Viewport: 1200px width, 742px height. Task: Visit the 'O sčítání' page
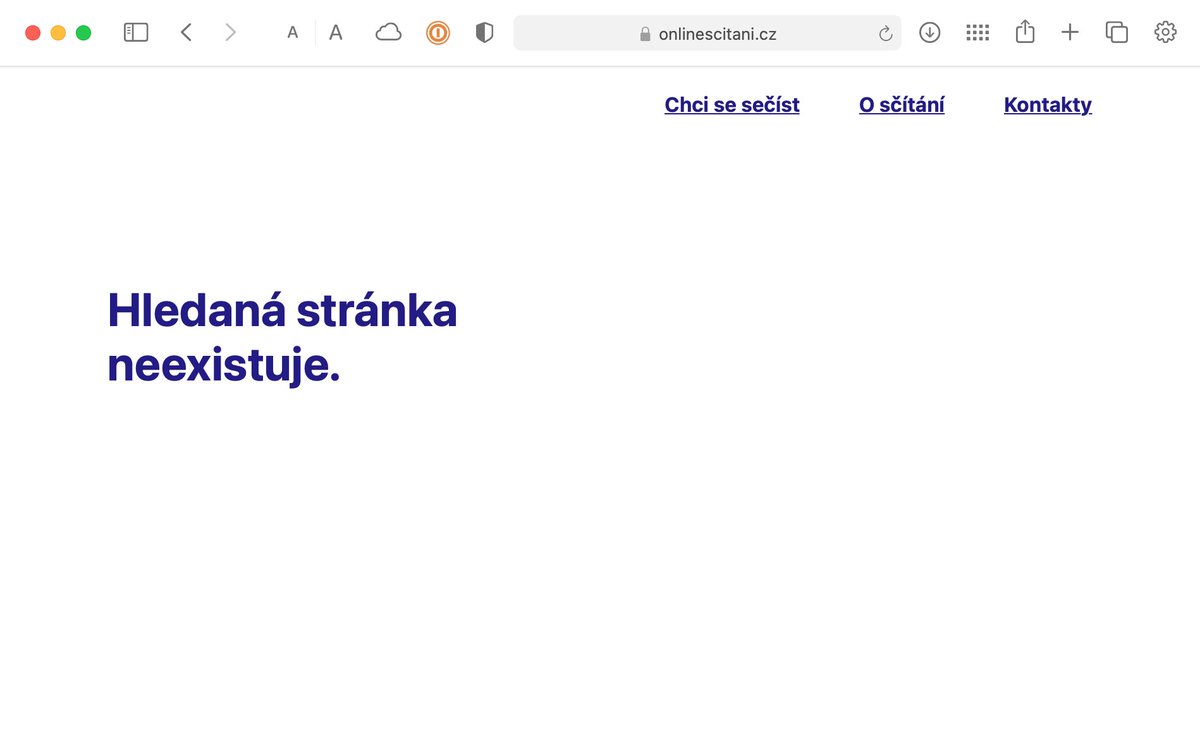[x=902, y=105]
